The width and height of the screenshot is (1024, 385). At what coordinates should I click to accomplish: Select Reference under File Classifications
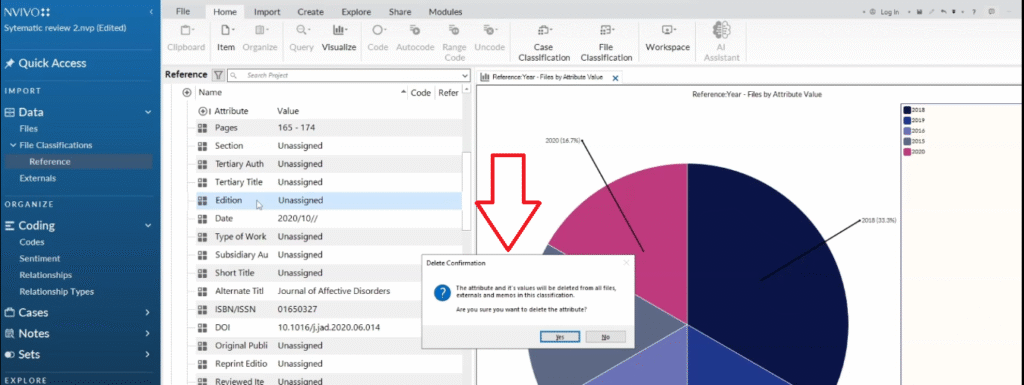(x=50, y=162)
